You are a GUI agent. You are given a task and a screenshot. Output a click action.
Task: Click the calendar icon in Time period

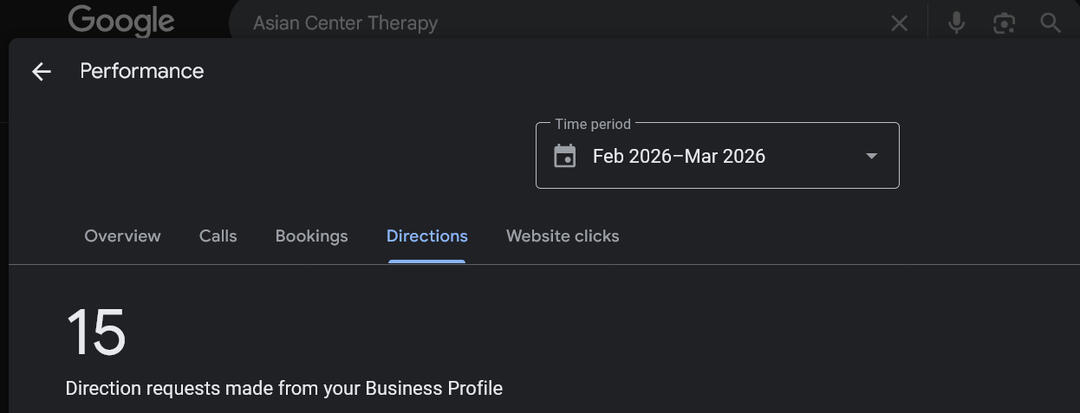(565, 156)
